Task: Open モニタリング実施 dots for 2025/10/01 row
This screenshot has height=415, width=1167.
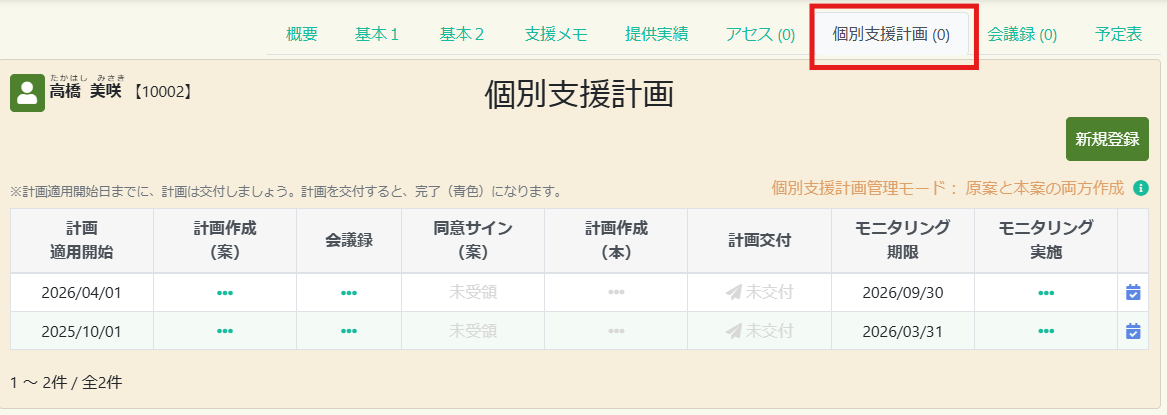Action: (1046, 331)
